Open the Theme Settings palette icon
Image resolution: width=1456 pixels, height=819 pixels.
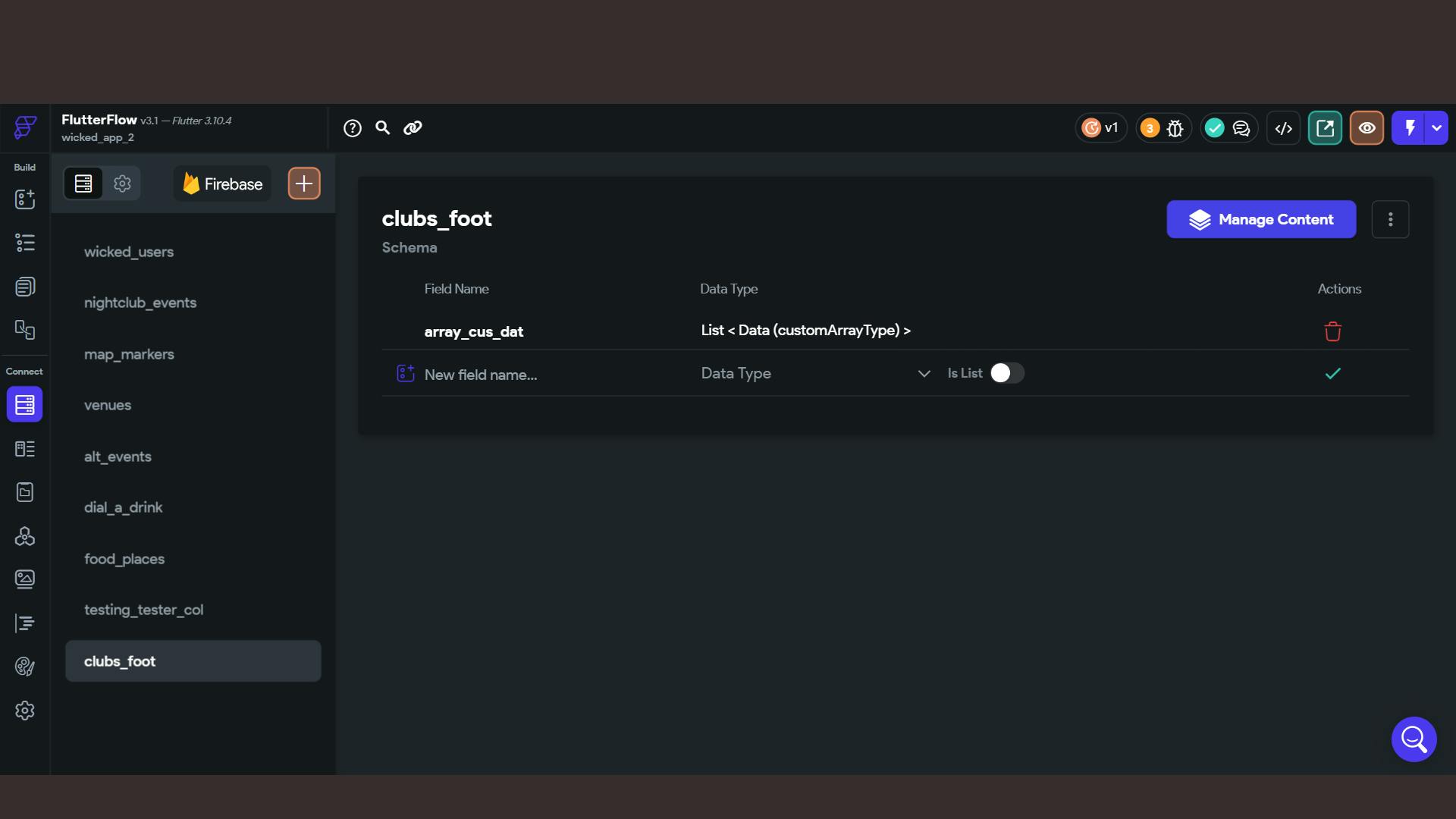[24, 667]
